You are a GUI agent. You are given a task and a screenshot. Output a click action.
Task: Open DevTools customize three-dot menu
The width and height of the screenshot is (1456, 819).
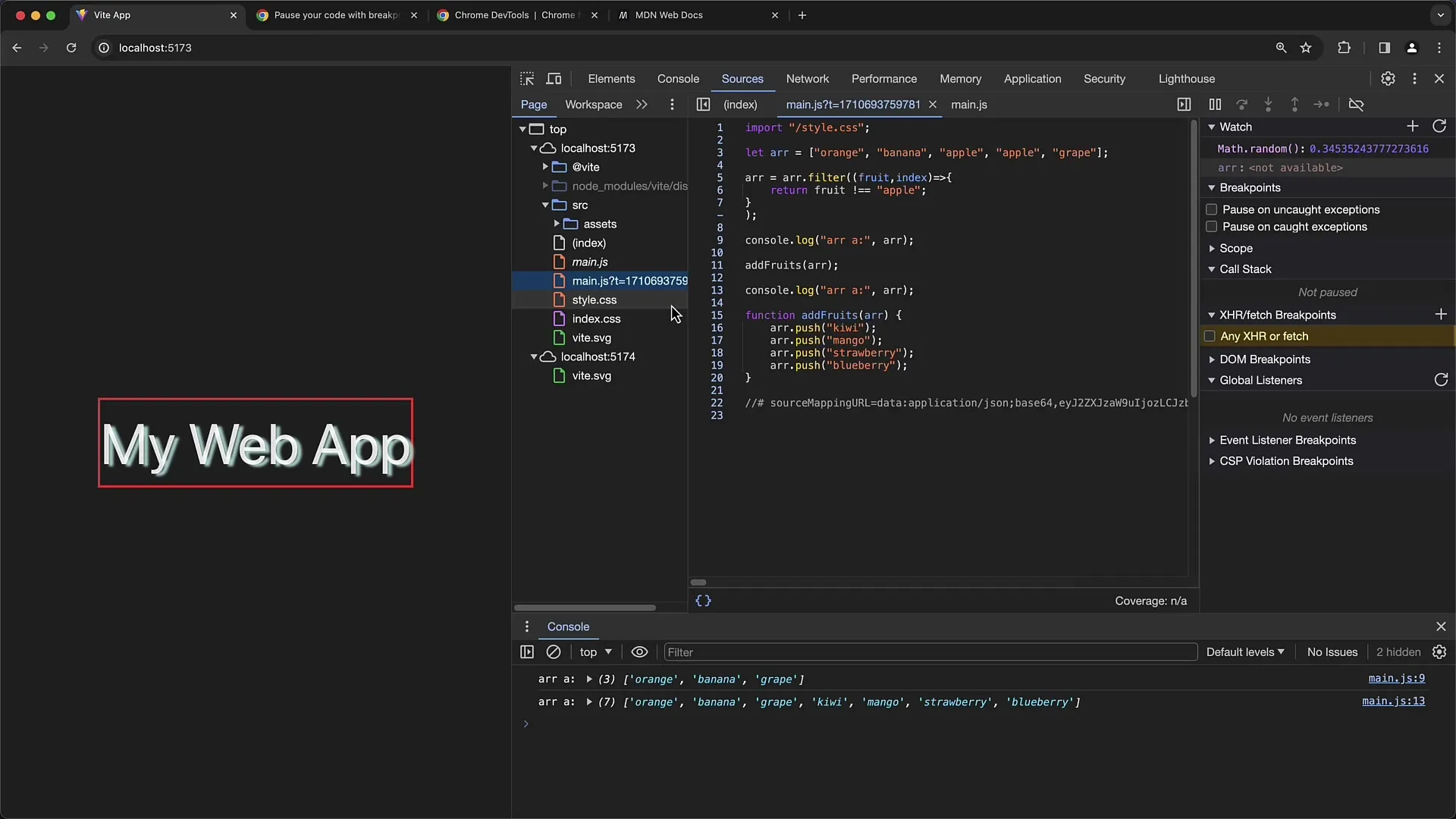[1414, 79]
